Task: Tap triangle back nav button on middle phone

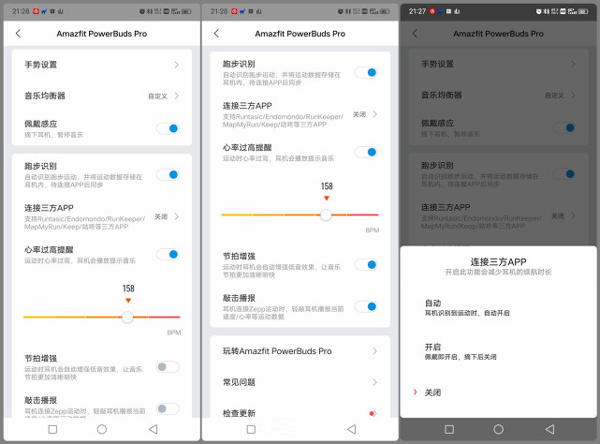Action: click(x=351, y=429)
